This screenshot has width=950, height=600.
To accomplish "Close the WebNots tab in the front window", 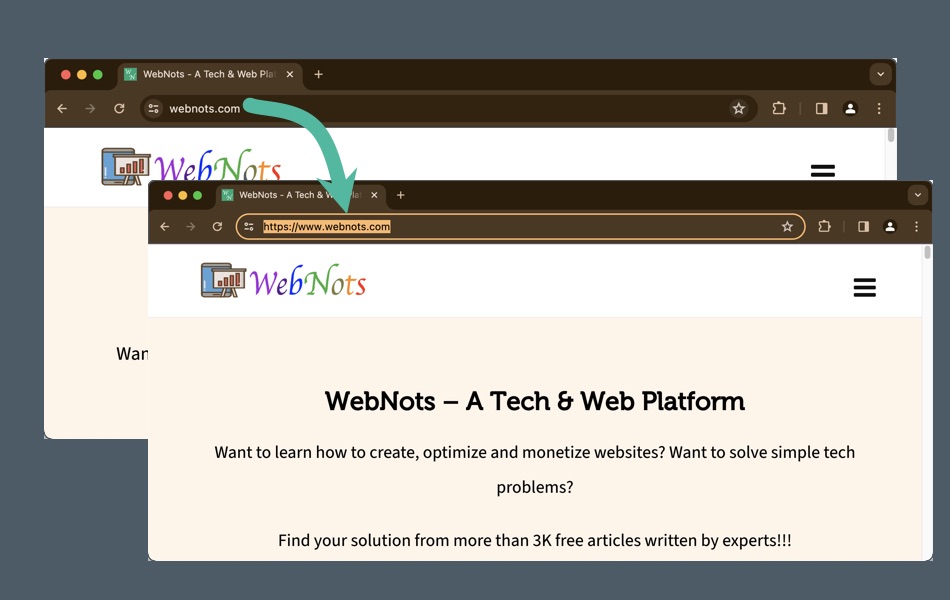I will [374, 195].
